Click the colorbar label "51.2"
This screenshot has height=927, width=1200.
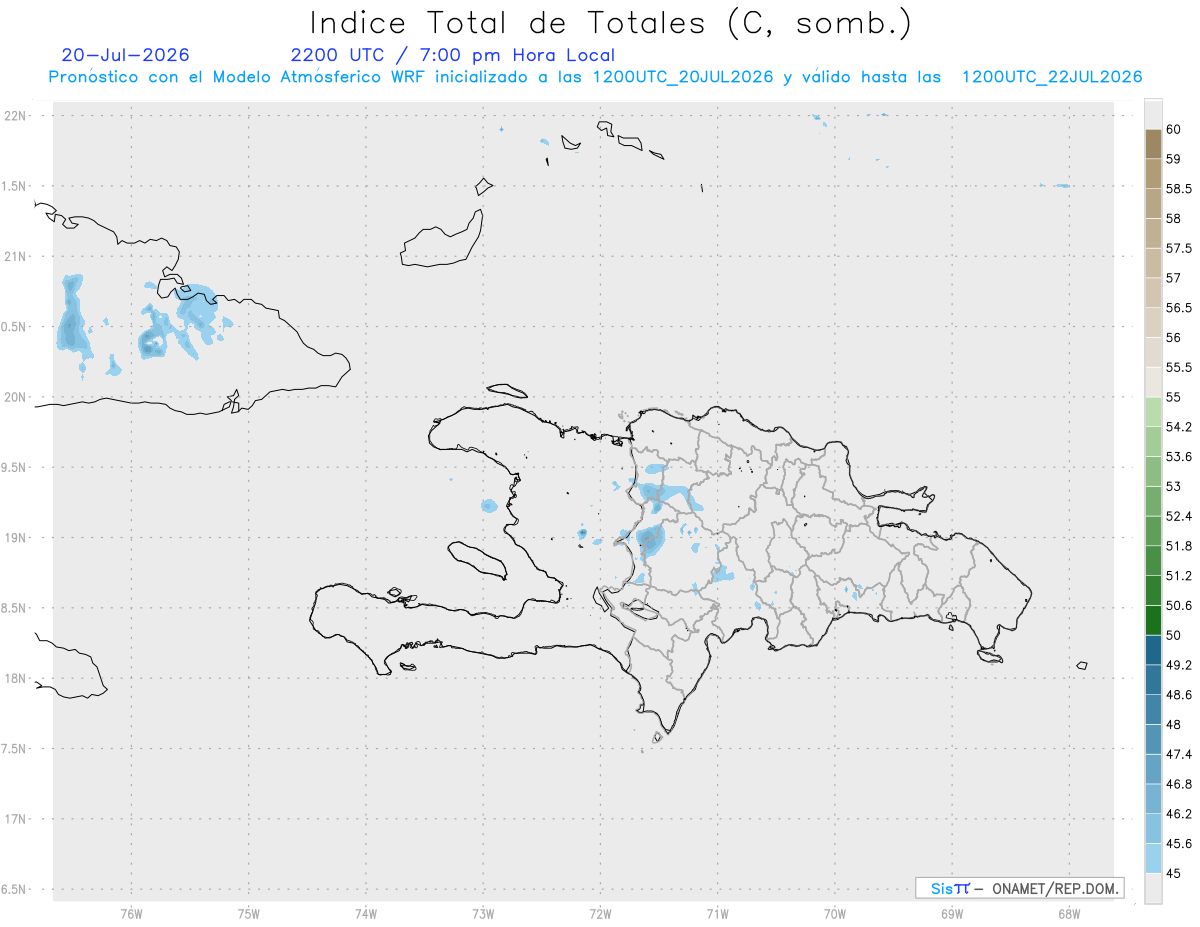1178,576
